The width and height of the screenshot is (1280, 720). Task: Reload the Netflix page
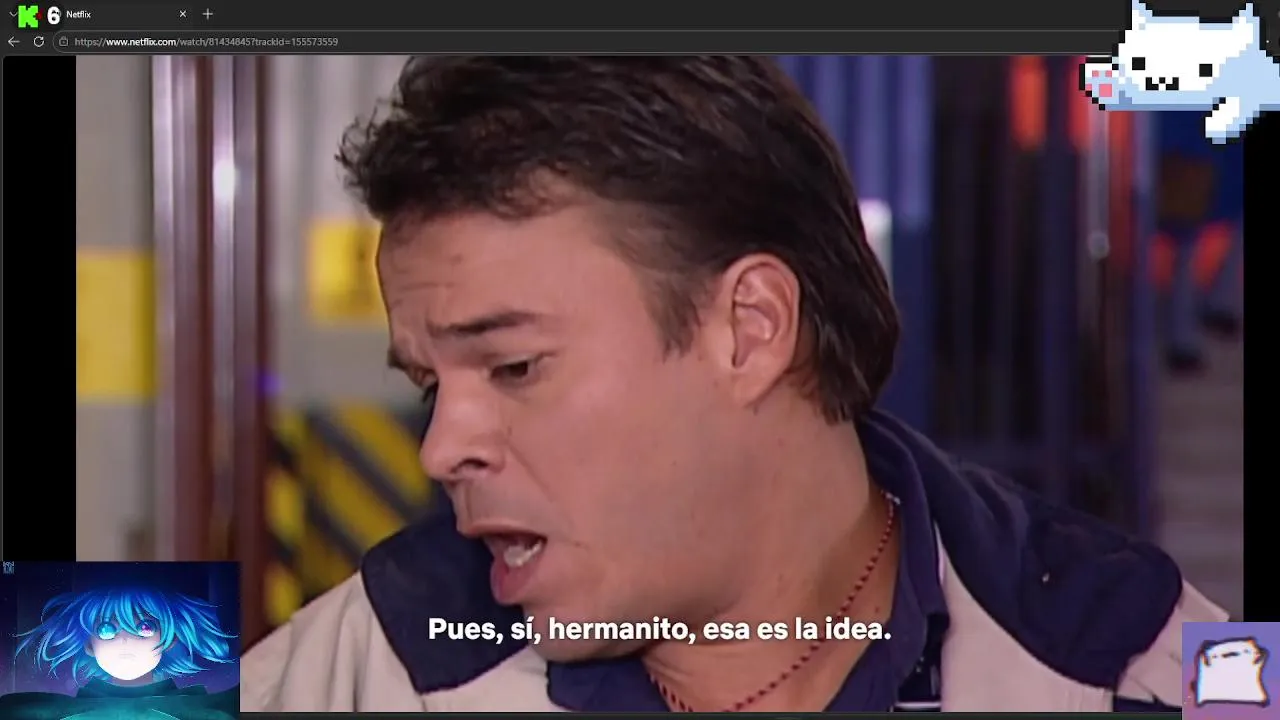[x=39, y=42]
